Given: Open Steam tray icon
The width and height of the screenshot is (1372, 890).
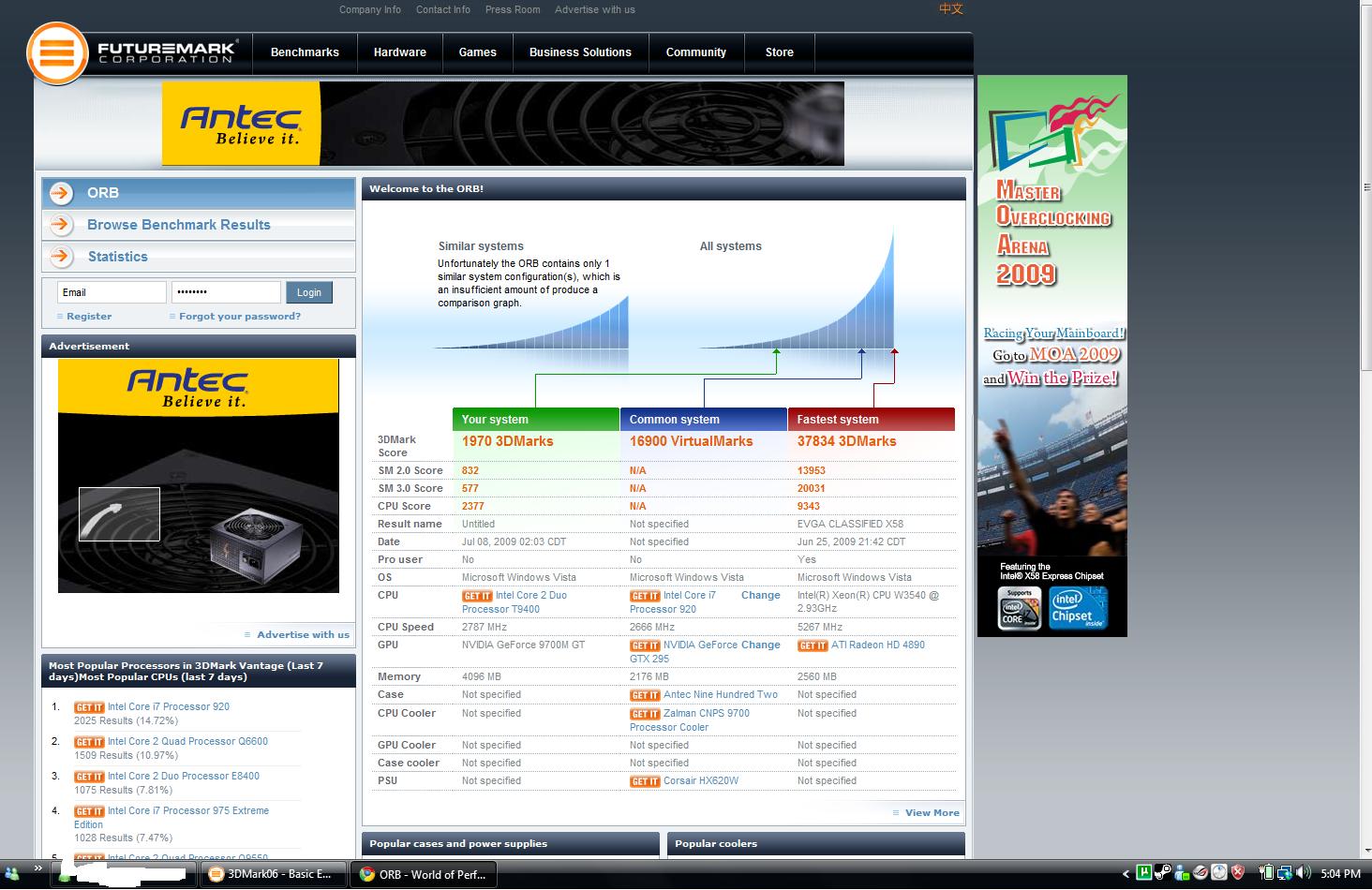Looking at the screenshot, I should pyautogui.click(x=1163, y=873).
